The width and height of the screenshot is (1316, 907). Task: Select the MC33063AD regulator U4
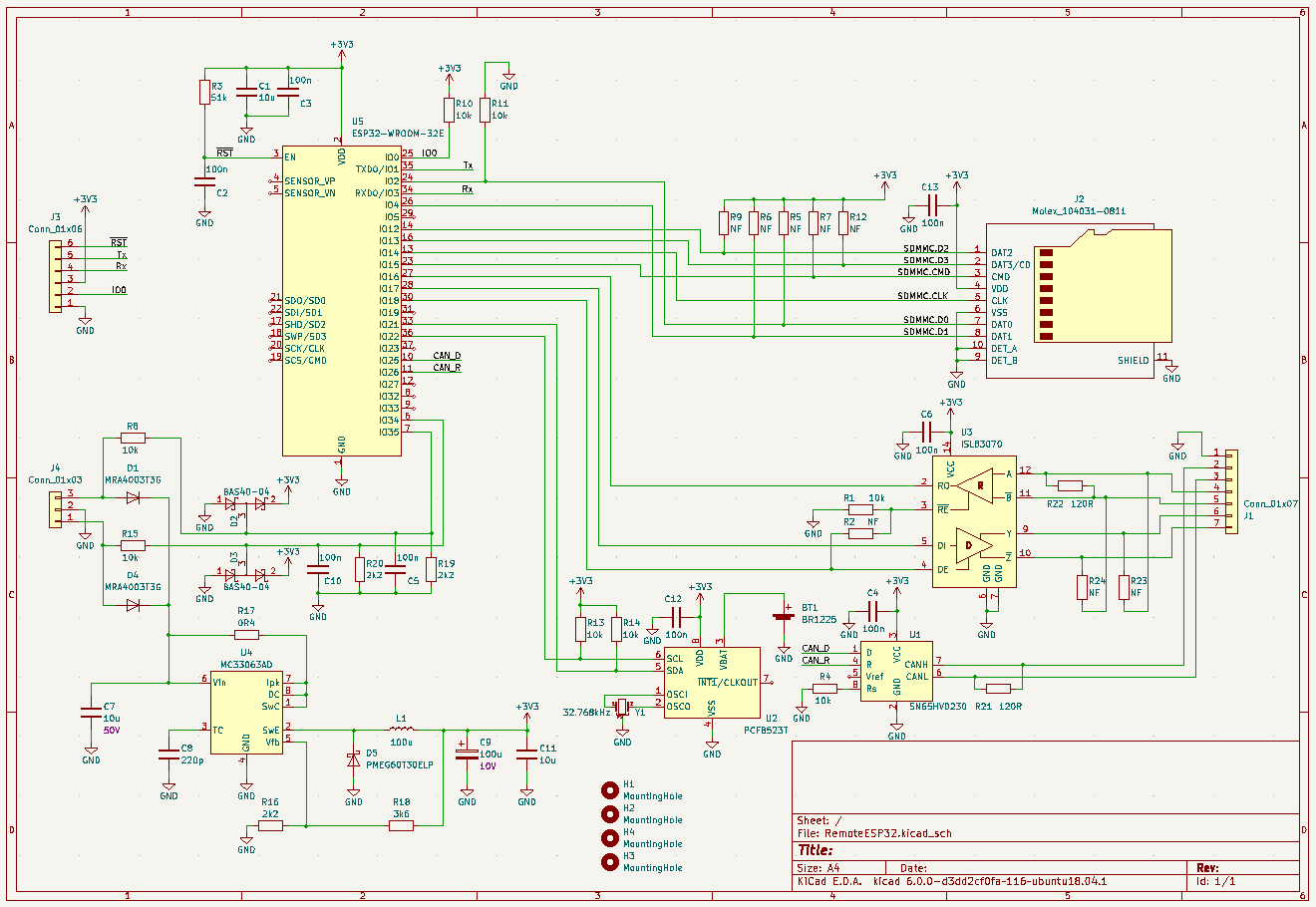coord(245,712)
